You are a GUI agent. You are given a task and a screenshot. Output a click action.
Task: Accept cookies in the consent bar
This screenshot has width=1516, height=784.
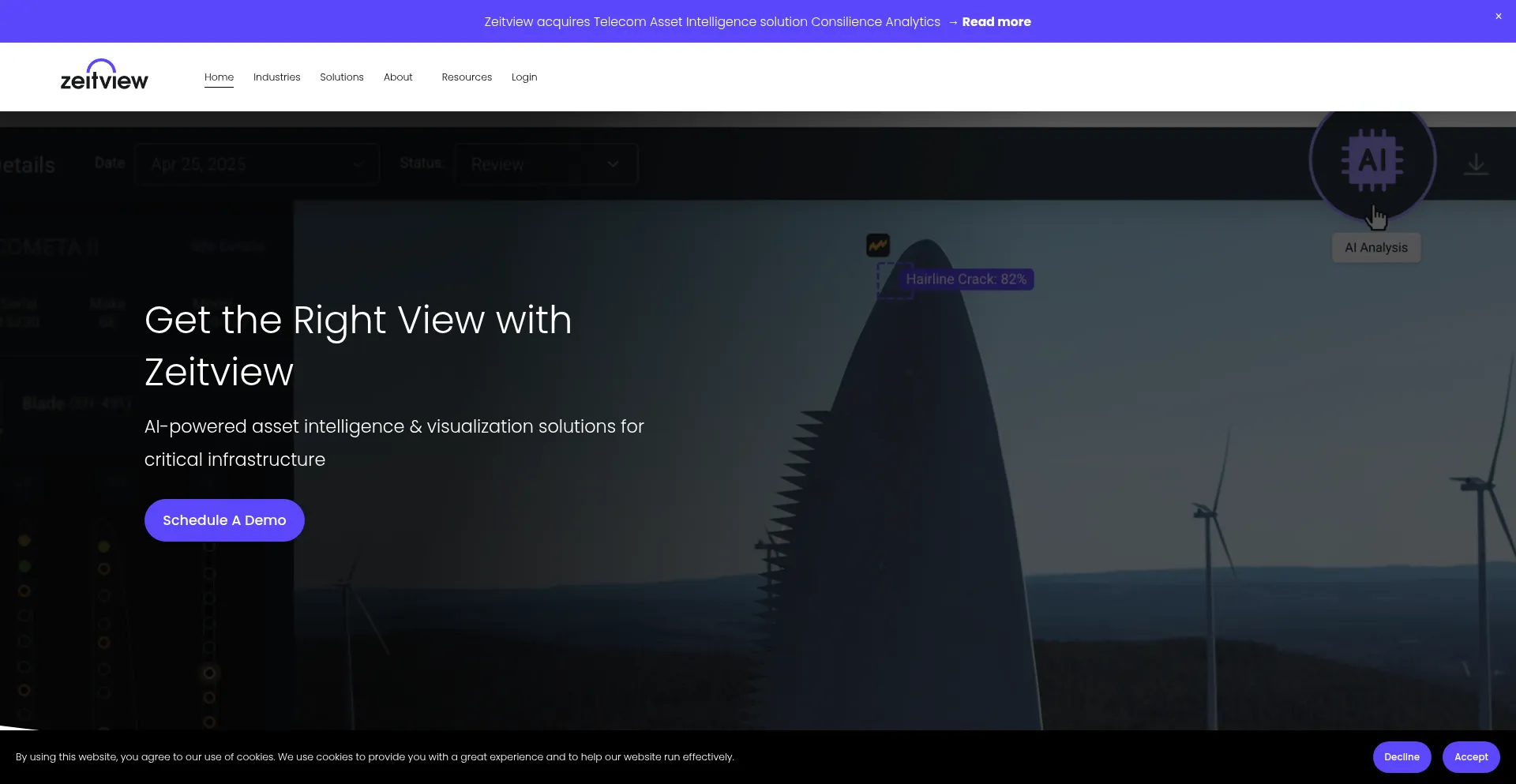click(1470, 757)
